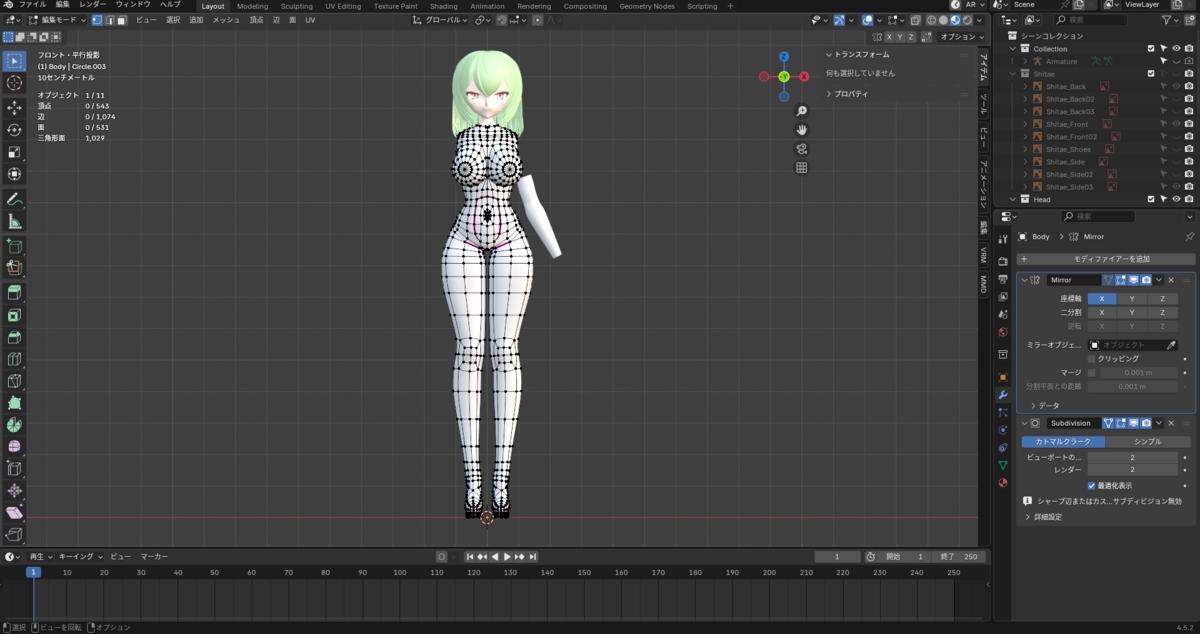Screen dimensions: 1200x634
Task: Select the Move tool in the left toolbar
Action: 15,107
